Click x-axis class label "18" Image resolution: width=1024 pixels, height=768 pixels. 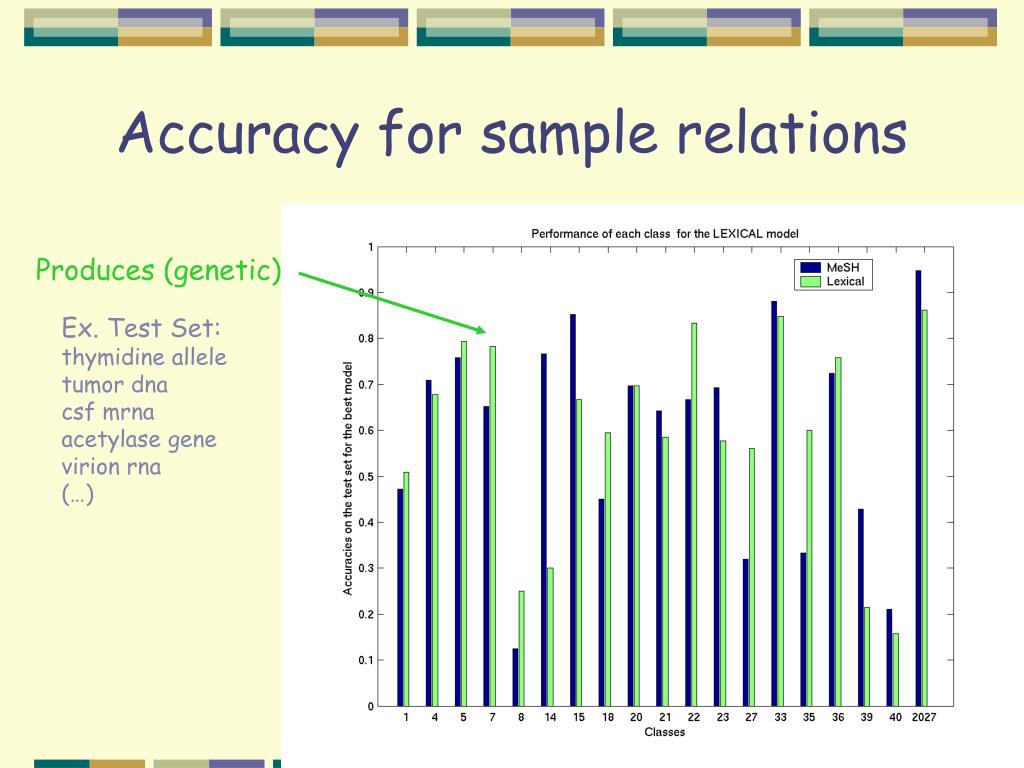pos(608,717)
